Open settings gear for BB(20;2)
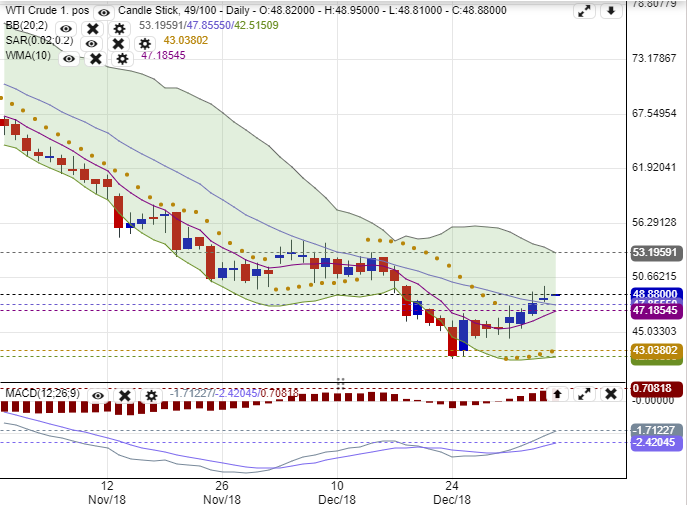 (x=120, y=29)
